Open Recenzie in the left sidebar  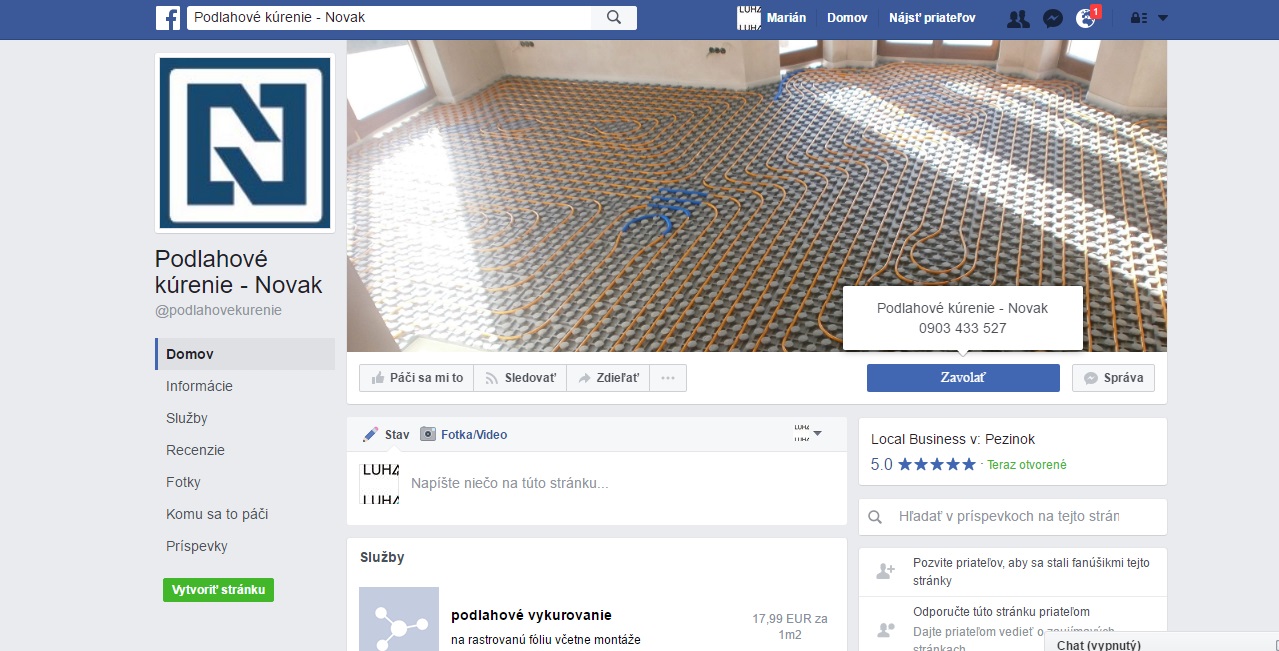point(195,450)
